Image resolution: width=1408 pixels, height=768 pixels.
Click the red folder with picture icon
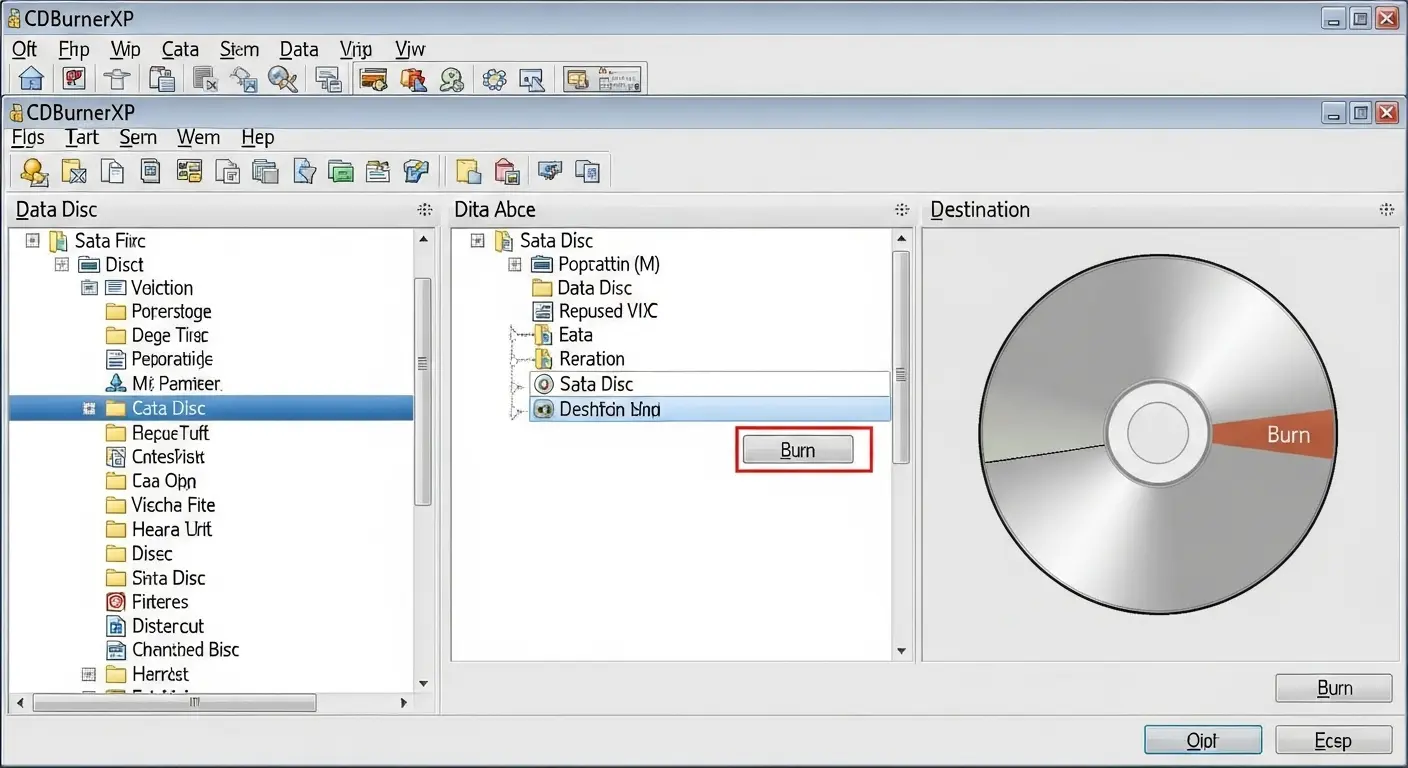[508, 171]
